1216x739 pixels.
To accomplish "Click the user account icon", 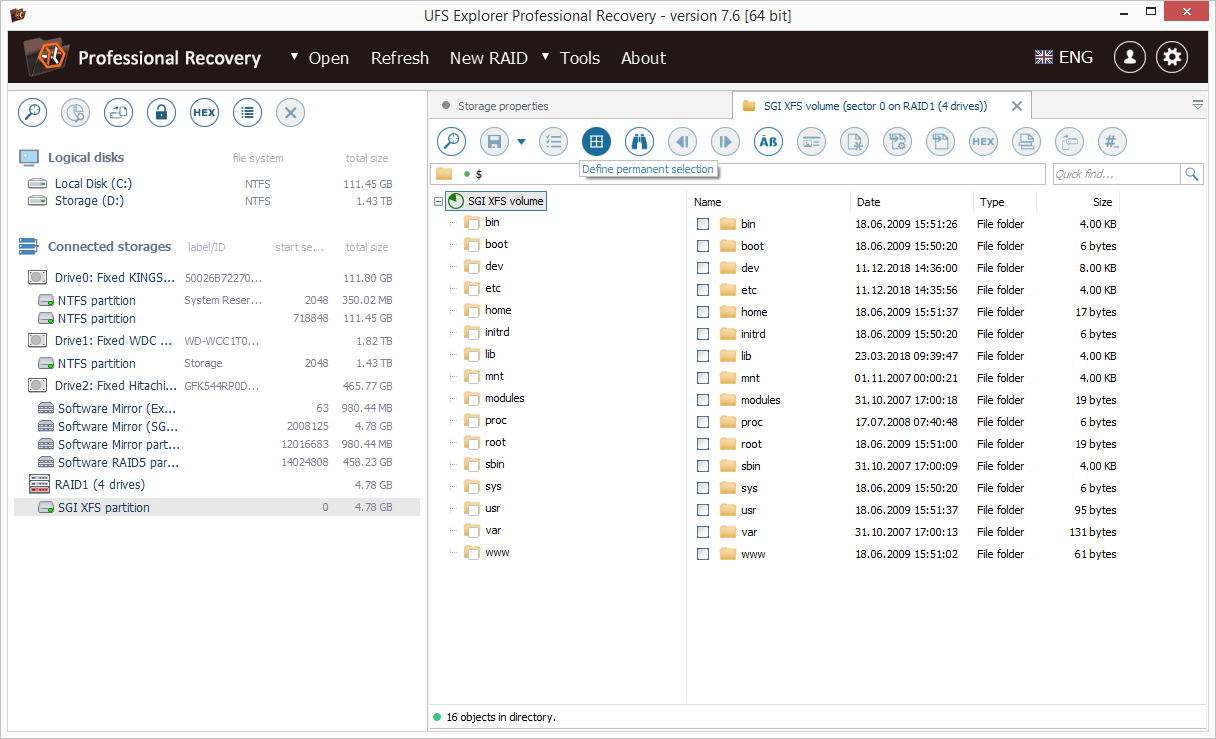I will (1129, 57).
